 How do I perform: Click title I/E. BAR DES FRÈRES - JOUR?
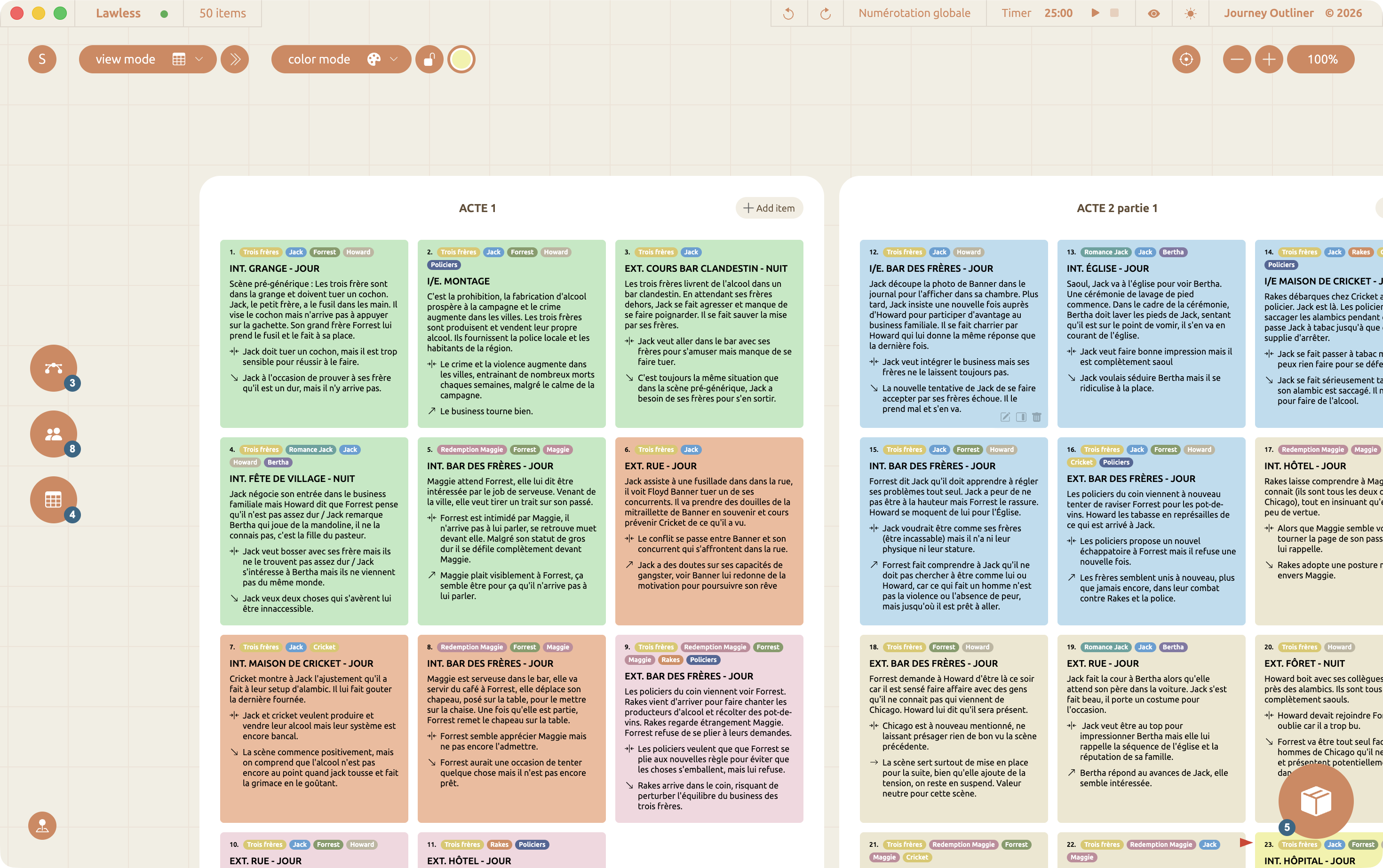pyautogui.click(x=931, y=268)
